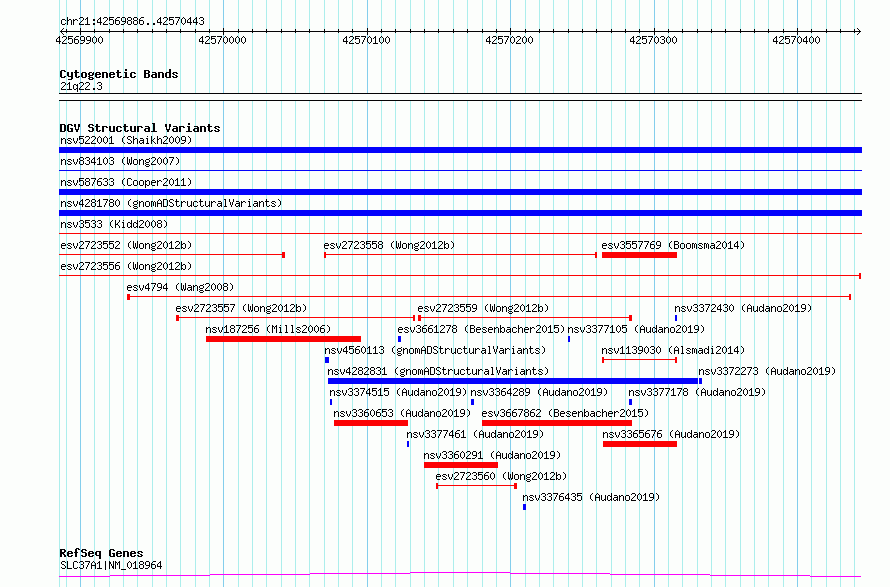
Task: Open variant esv4794 (Wang2008)
Action: tap(180, 287)
